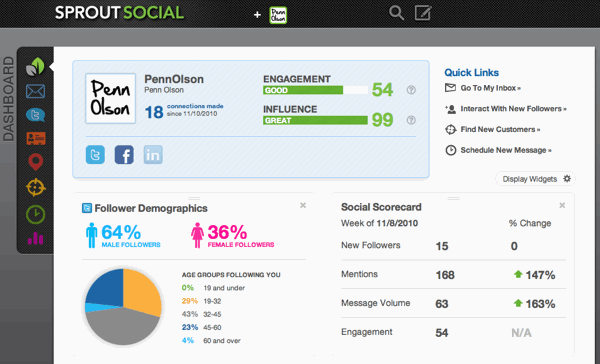The width and height of the screenshot is (600, 364).
Task: Click the Sprout Social logo
Action: point(119,13)
